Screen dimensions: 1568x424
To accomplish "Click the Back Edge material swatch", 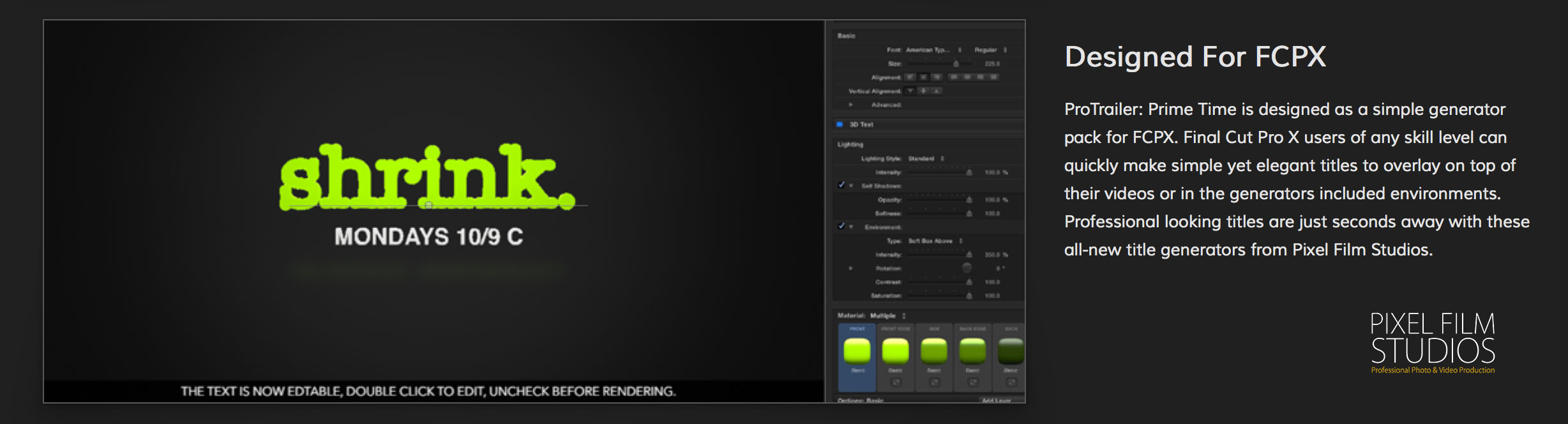I will (x=973, y=351).
